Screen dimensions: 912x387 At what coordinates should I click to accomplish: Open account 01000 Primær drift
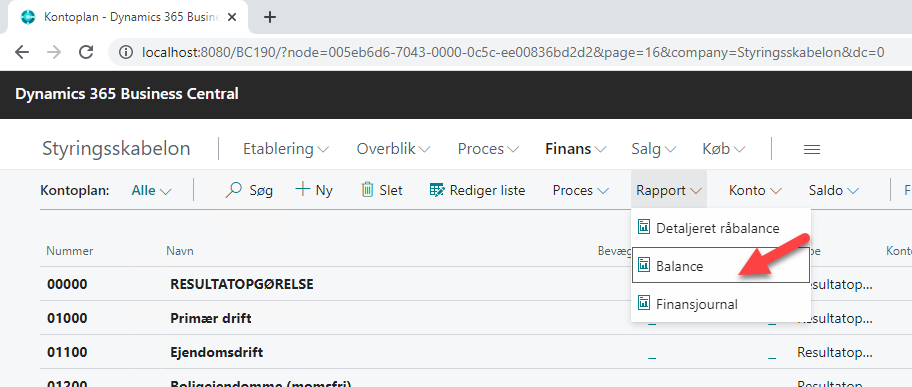211,318
